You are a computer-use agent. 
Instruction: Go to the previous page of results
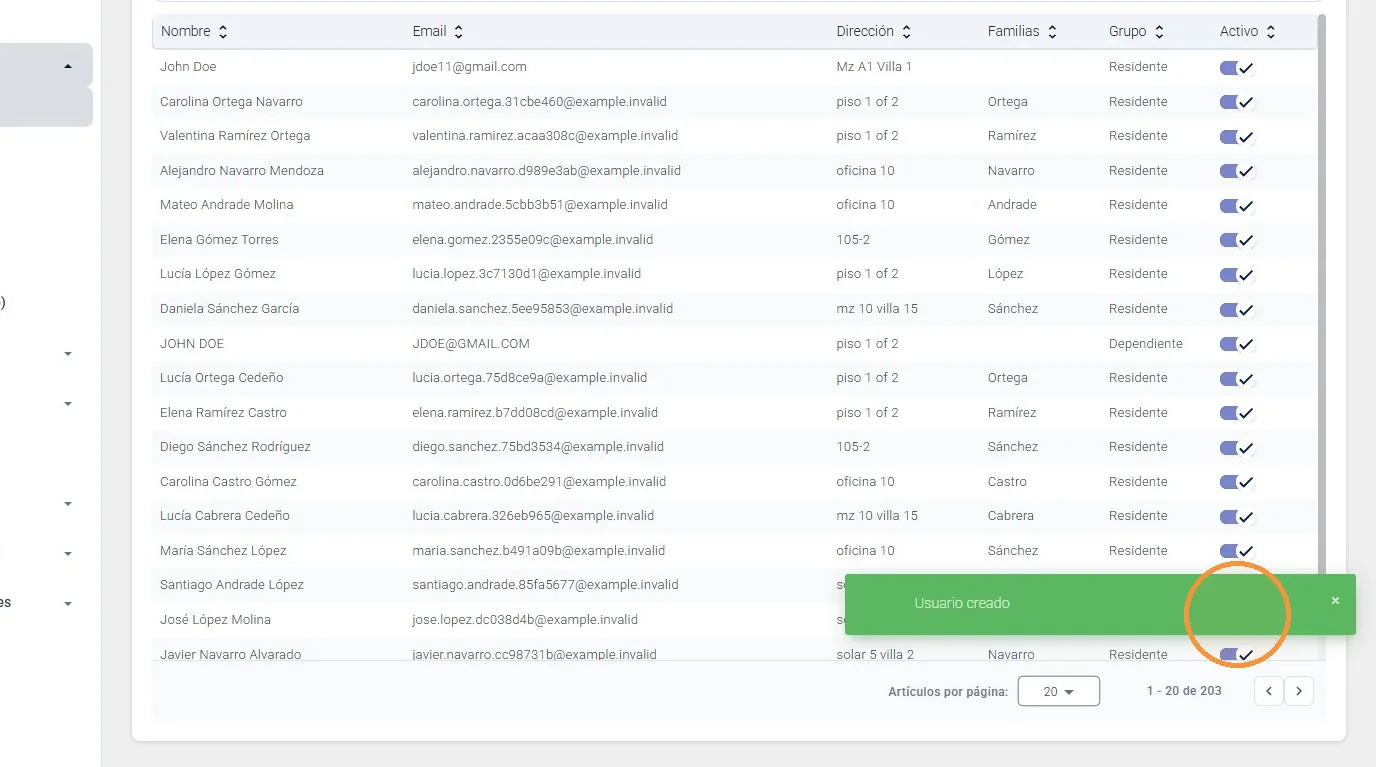pos(1269,691)
